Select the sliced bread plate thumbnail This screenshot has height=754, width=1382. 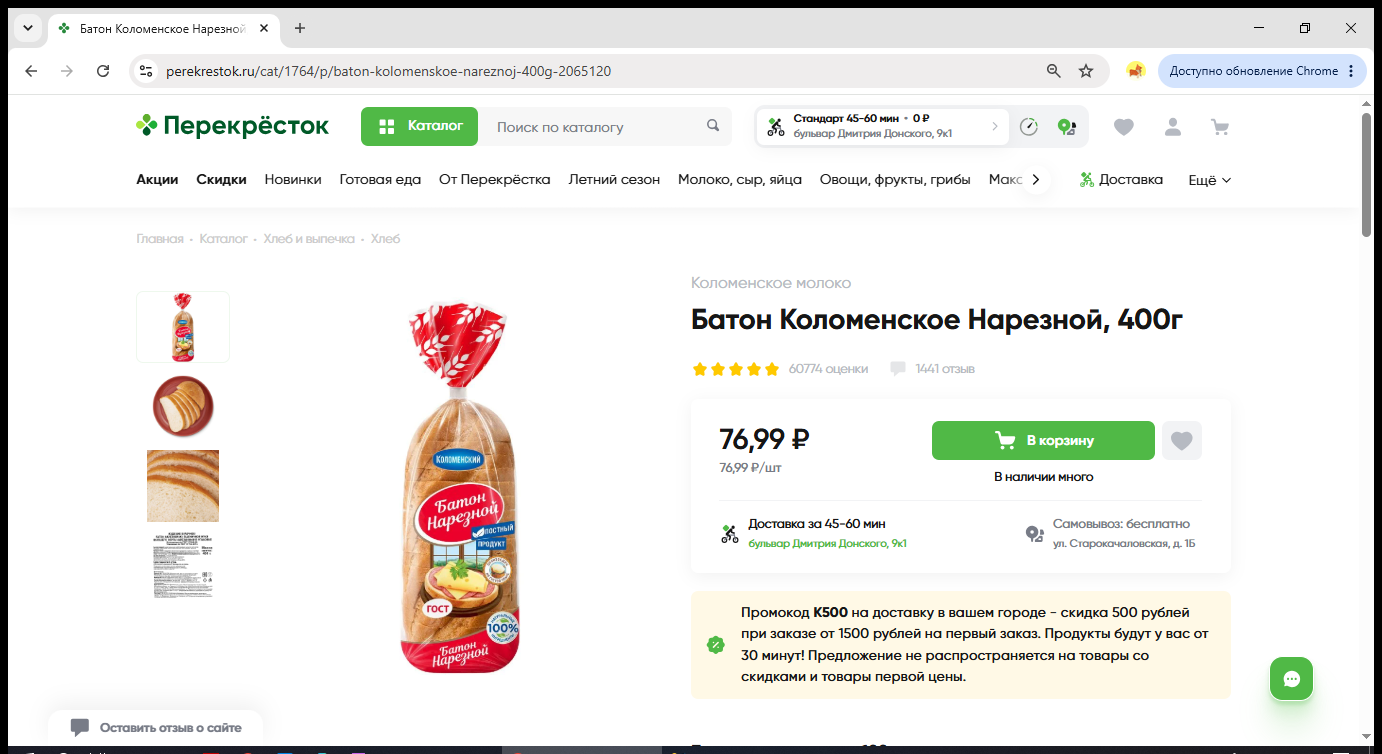pyautogui.click(x=183, y=406)
